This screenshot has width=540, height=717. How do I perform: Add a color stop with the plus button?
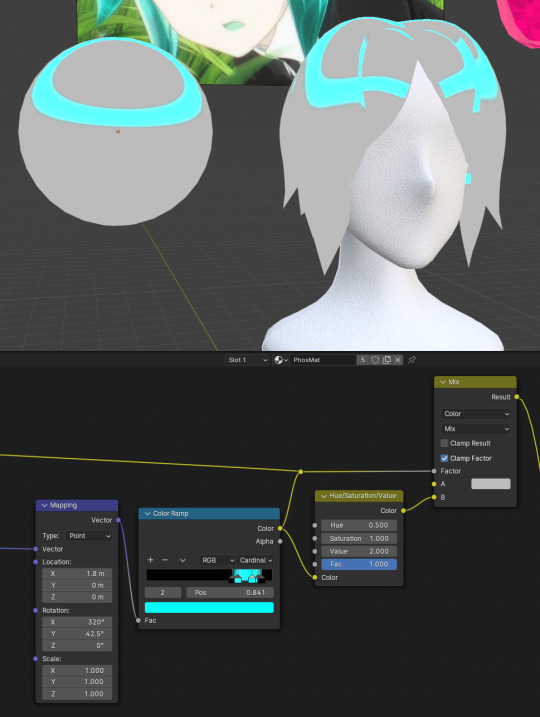point(150,560)
